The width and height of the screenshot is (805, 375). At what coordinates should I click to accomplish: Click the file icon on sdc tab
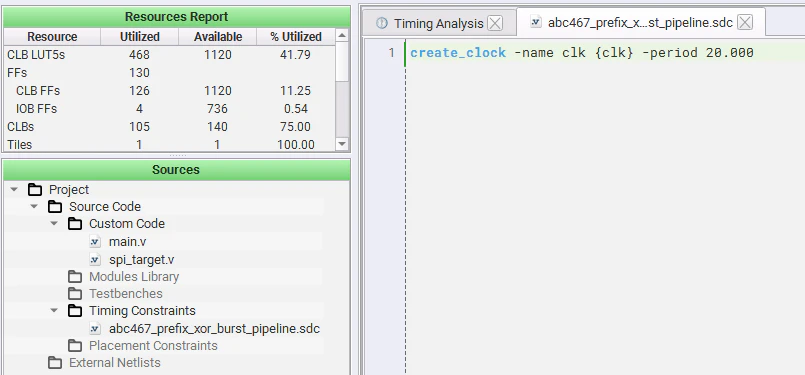(x=536, y=22)
